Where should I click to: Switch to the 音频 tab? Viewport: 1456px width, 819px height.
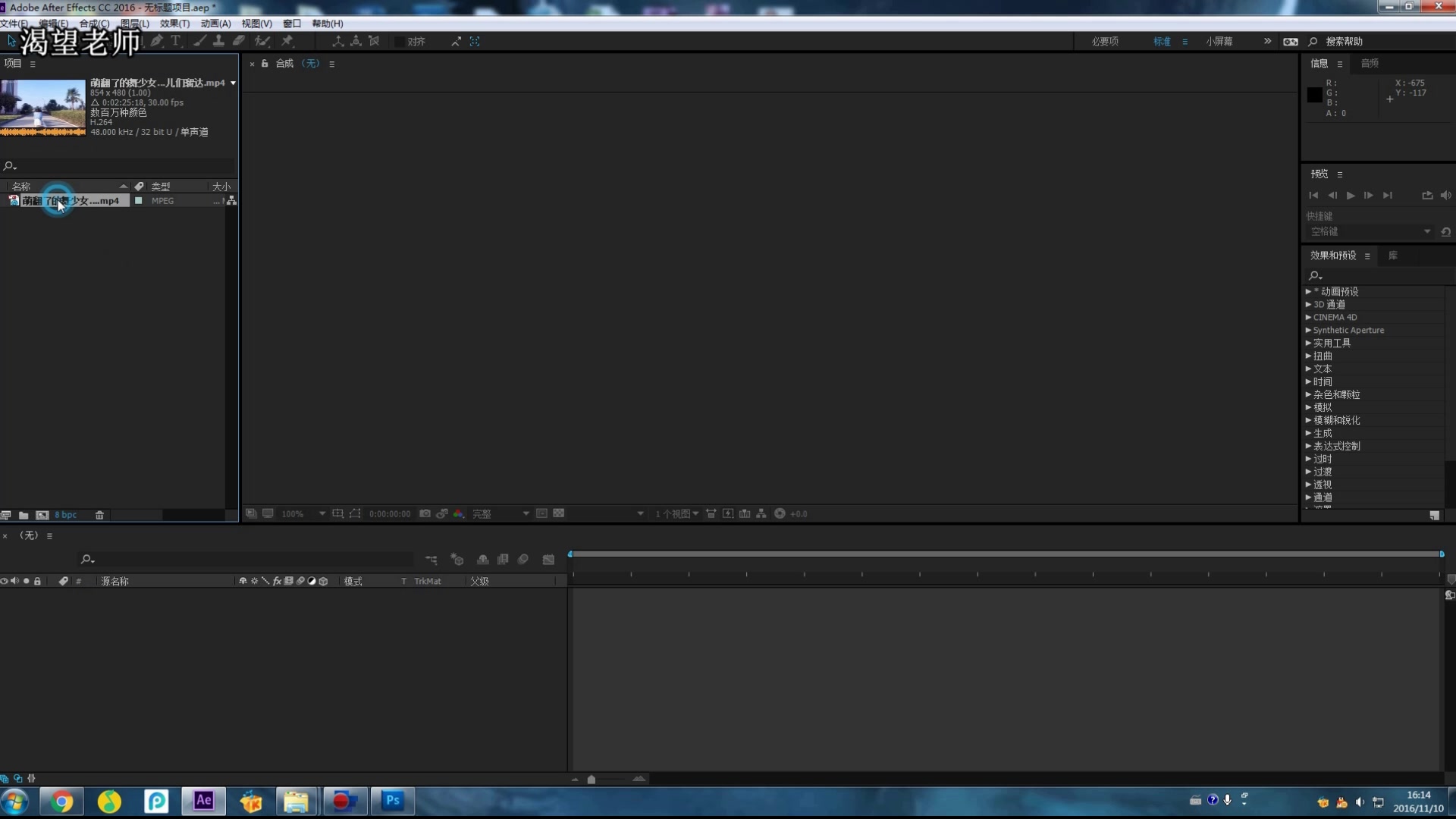(x=1369, y=63)
